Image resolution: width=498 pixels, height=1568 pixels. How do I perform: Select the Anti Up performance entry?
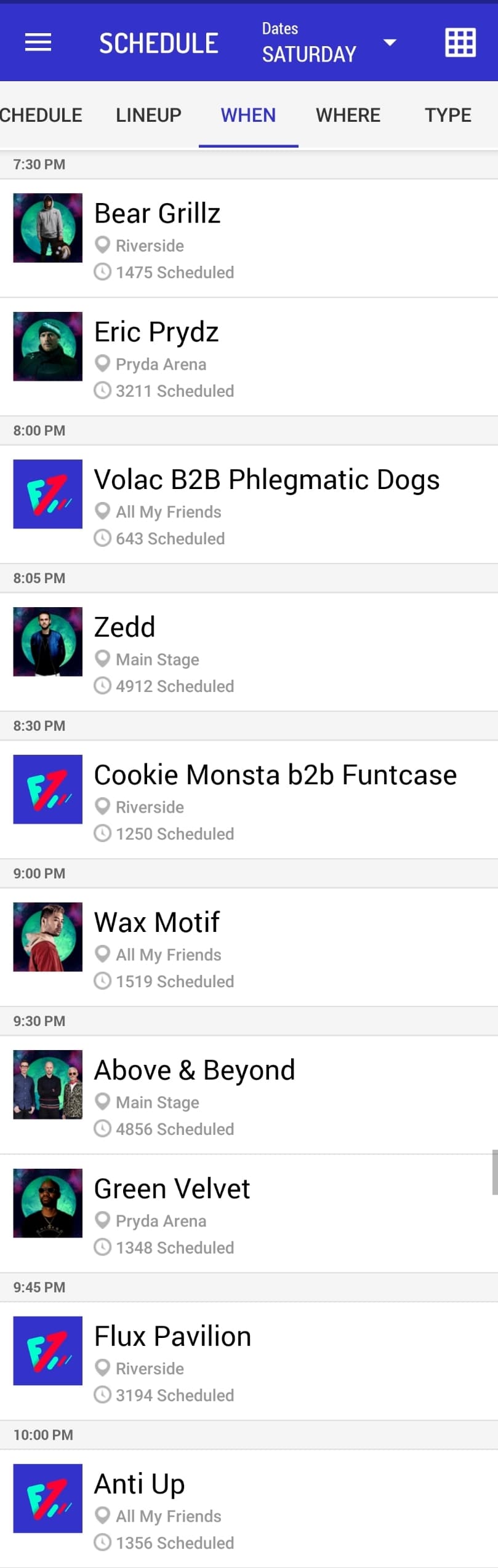(140, 1484)
